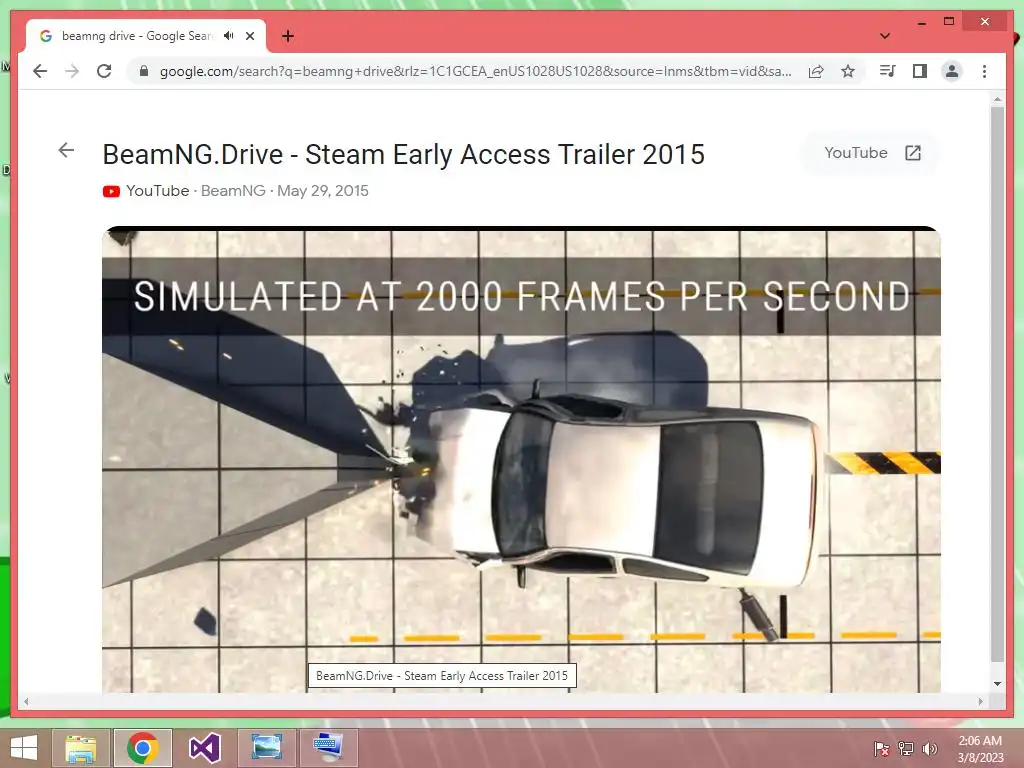The height and width of the screenshot is (768, 1024).
Task: Open the network tray icon
Action: tap(906, 749)
